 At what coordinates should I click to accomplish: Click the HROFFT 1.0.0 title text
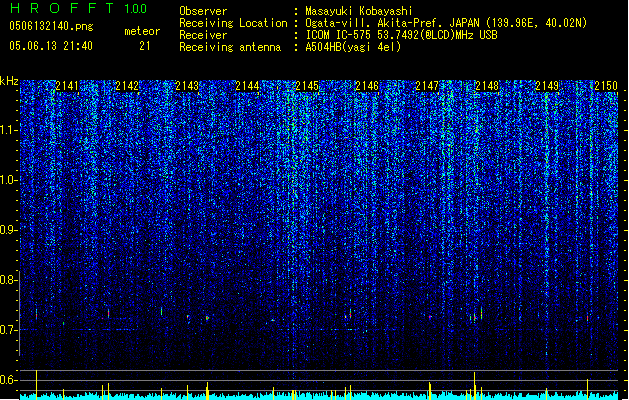79,8
